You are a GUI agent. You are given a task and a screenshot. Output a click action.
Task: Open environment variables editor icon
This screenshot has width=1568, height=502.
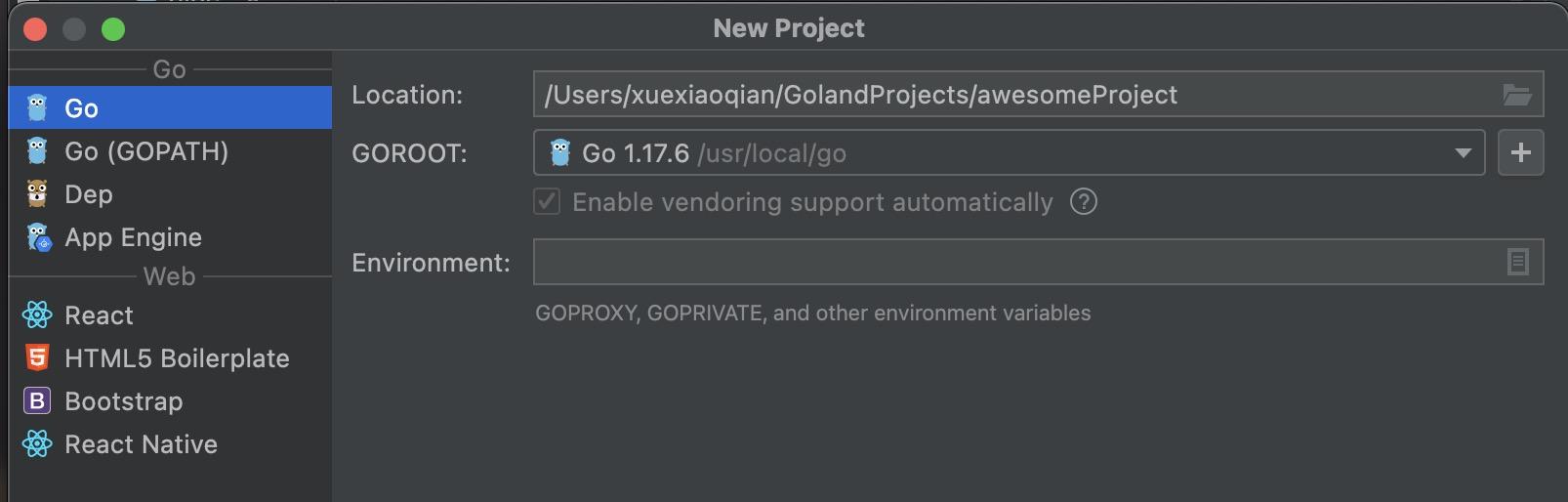(x=1517, y=262)
